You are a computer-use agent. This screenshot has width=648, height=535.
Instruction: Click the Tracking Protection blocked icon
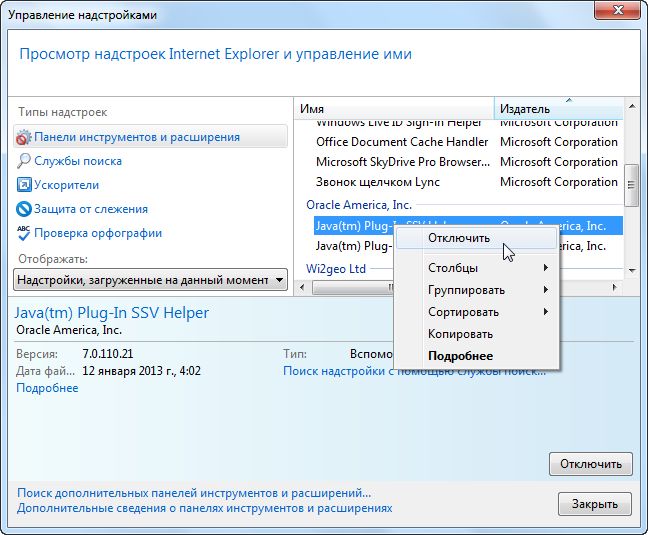(24, 209)
